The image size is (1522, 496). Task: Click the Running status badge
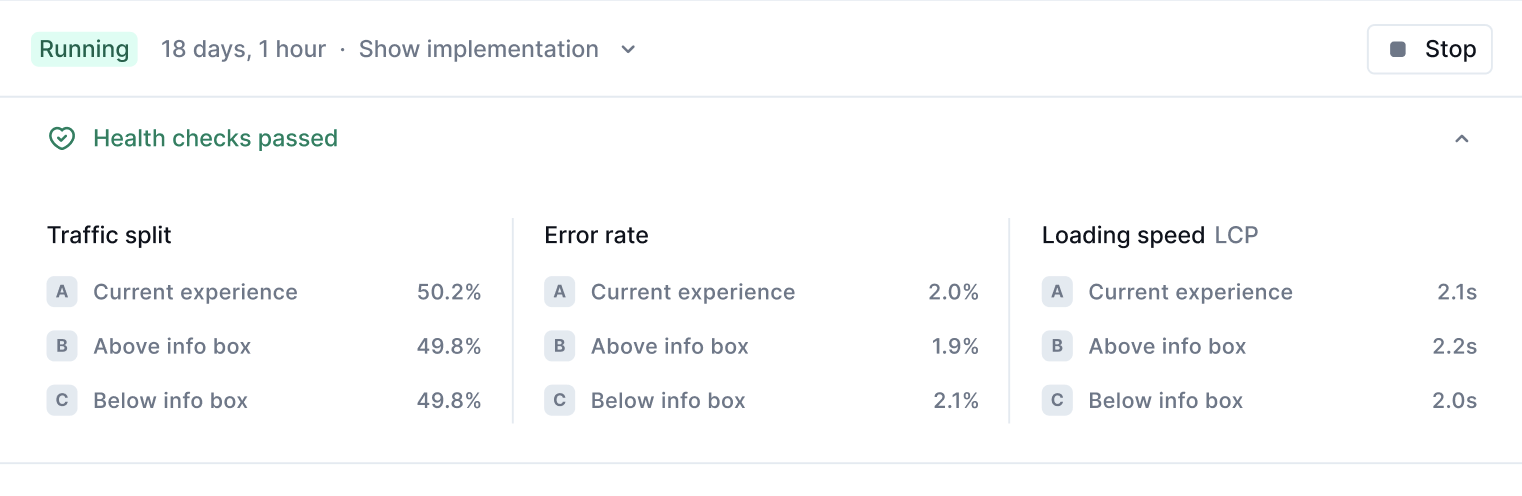click(x=85, y=49)
